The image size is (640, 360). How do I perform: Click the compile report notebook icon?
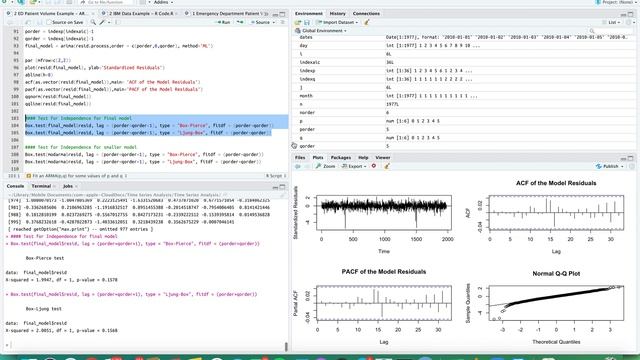118,22
